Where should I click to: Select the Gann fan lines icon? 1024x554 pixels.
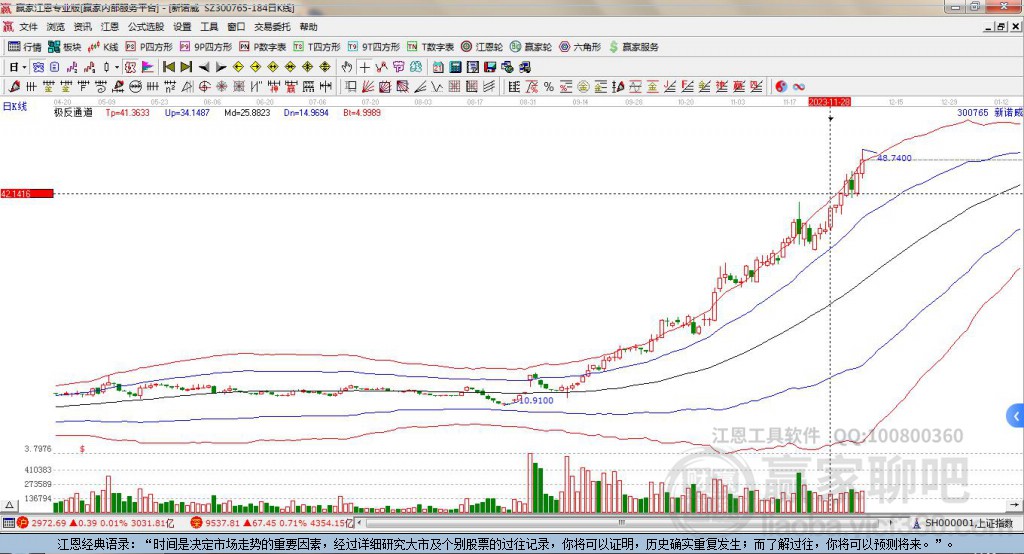368,86
